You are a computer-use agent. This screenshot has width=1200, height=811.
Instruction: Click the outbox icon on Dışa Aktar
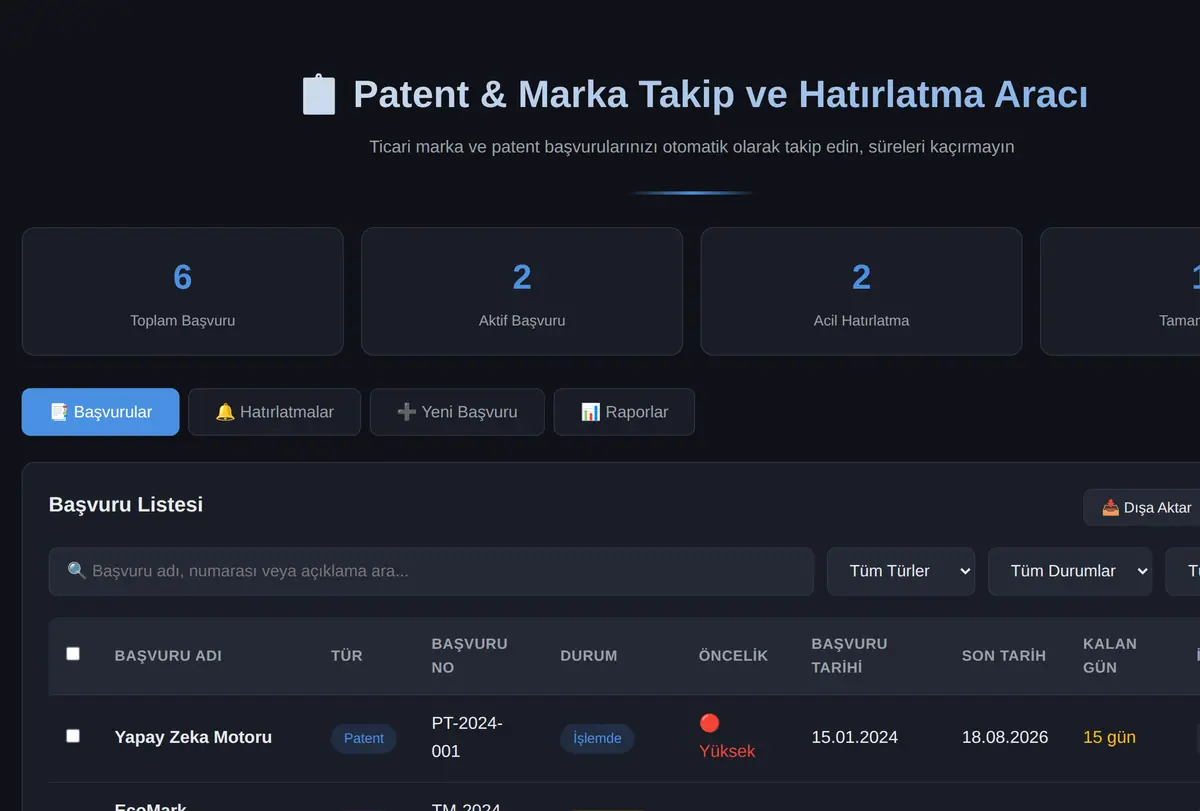click(1110, 508)
